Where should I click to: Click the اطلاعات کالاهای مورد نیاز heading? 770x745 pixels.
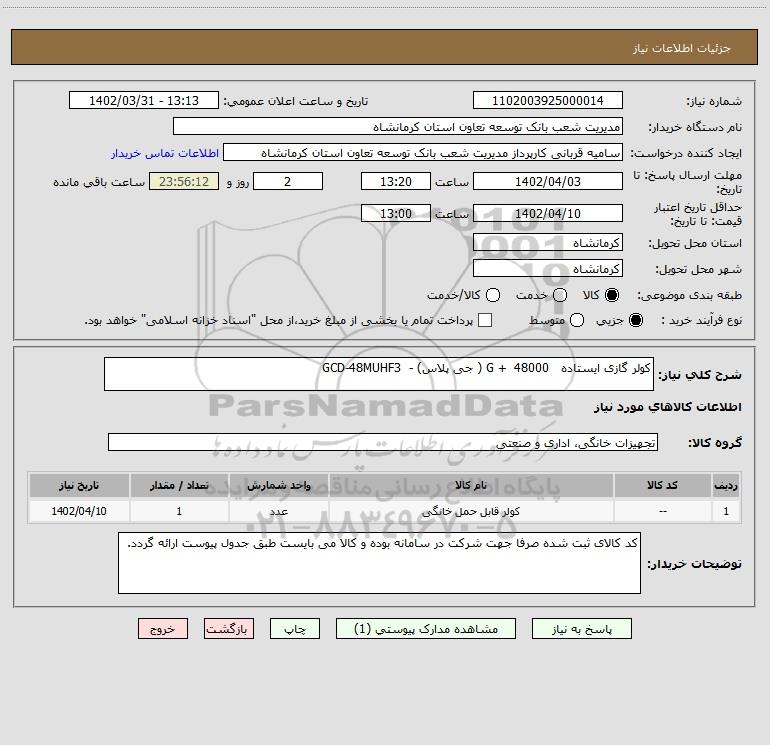(667, 407)
